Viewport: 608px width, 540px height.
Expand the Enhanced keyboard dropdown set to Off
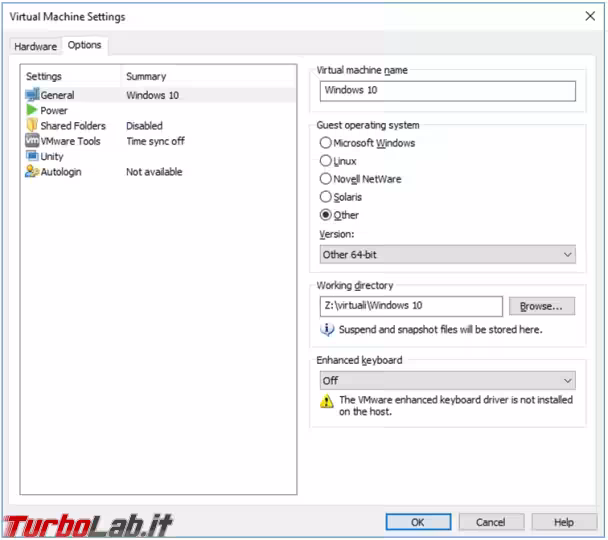coord(447,381)
